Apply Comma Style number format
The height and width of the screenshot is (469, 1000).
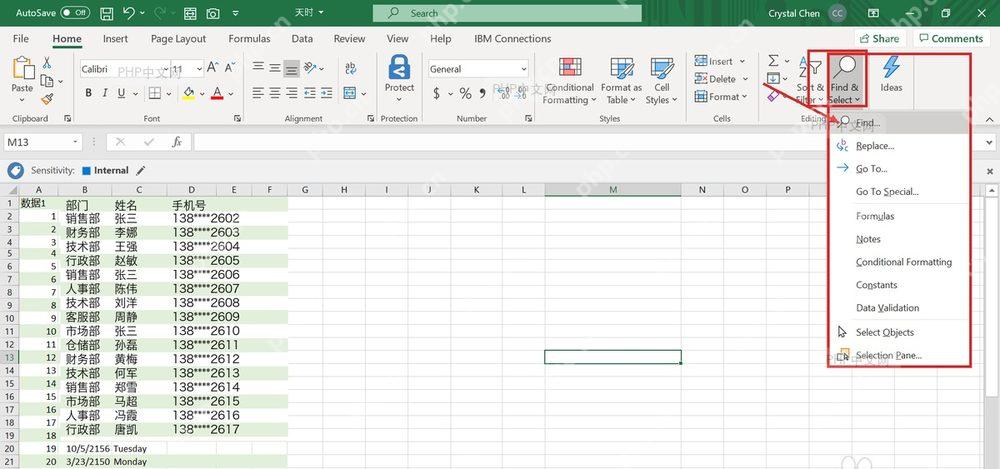pyautogui.click(x=483, y=94)
